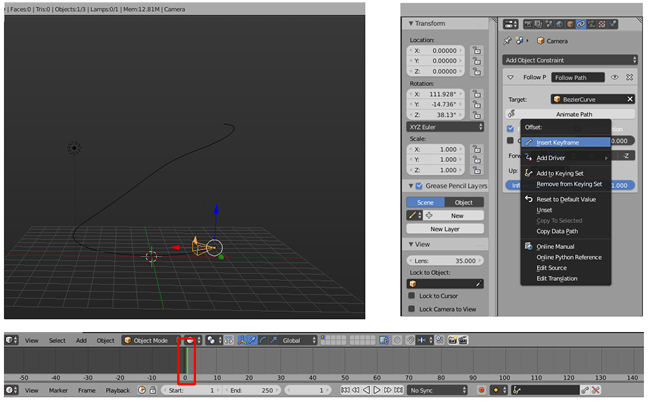Toggle Follow Path constraint visibility eye
This screenshot has height=405, width=650.
[615, 77]
